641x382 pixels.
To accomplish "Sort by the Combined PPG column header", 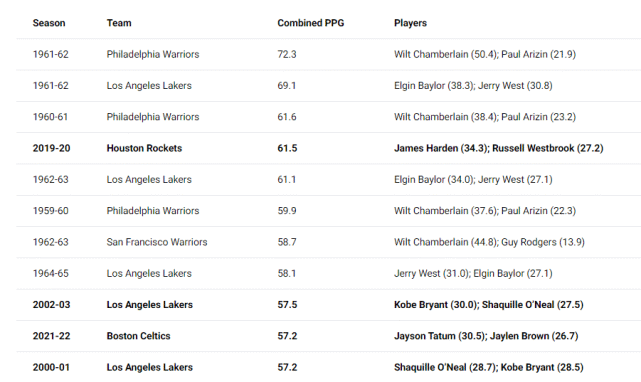I will coord(311,23).
